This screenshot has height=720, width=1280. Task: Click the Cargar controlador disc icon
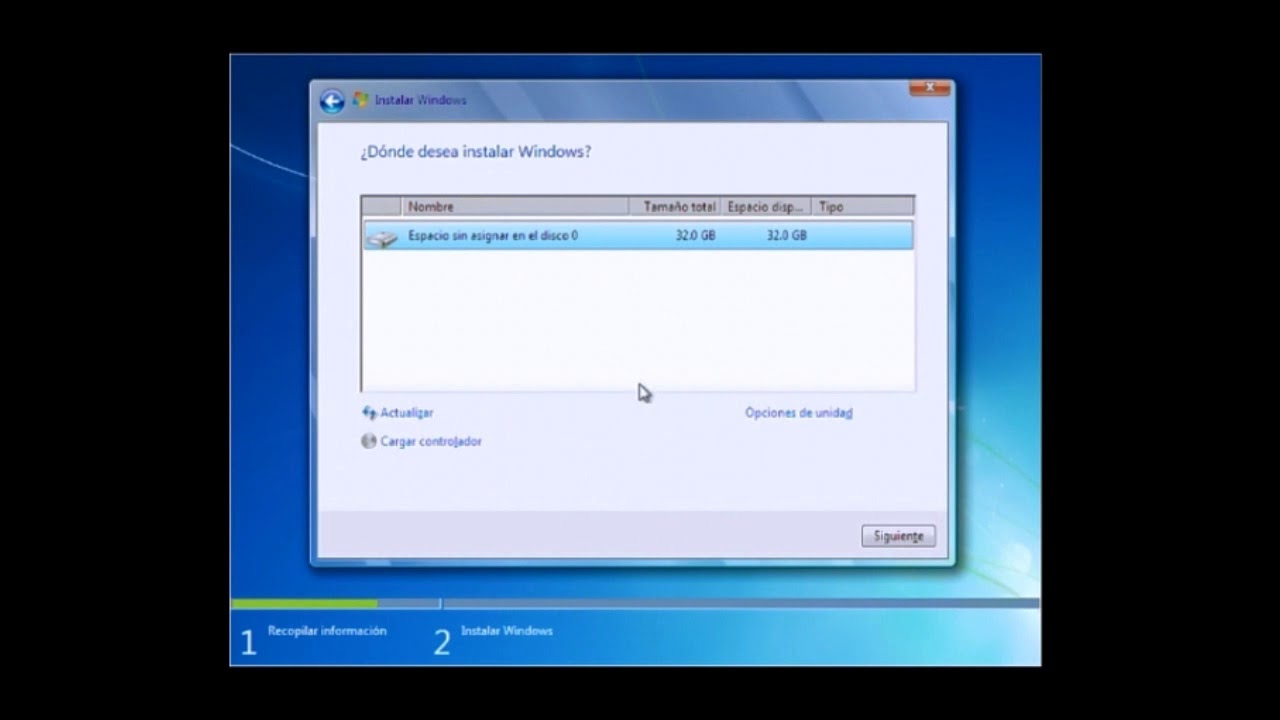pyautogui.click(x=369, y=441)
